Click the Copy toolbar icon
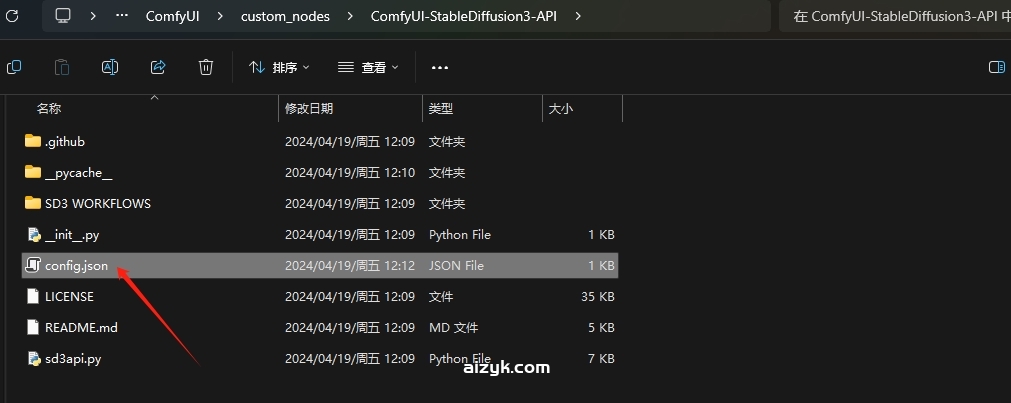 click(x=14, y=67)
